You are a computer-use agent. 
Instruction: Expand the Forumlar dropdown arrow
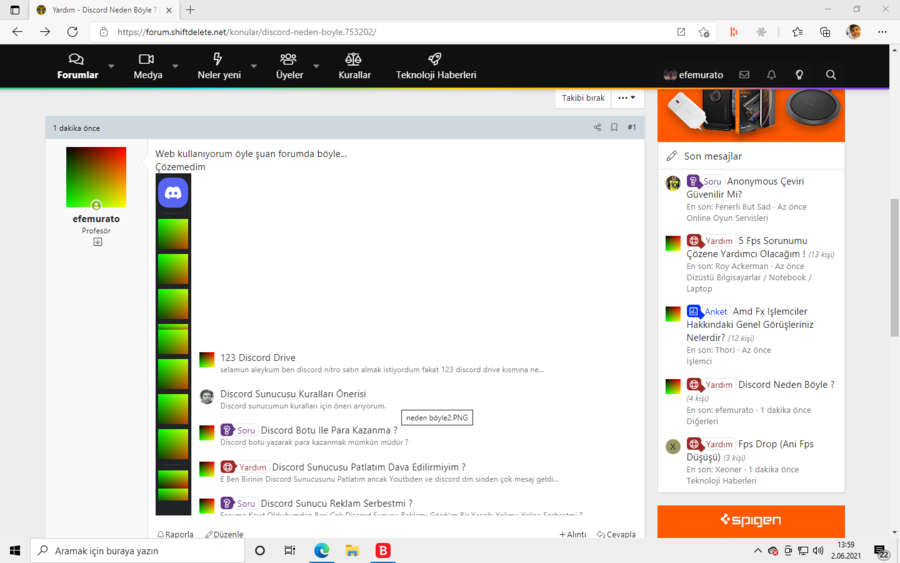pos(111,67)
